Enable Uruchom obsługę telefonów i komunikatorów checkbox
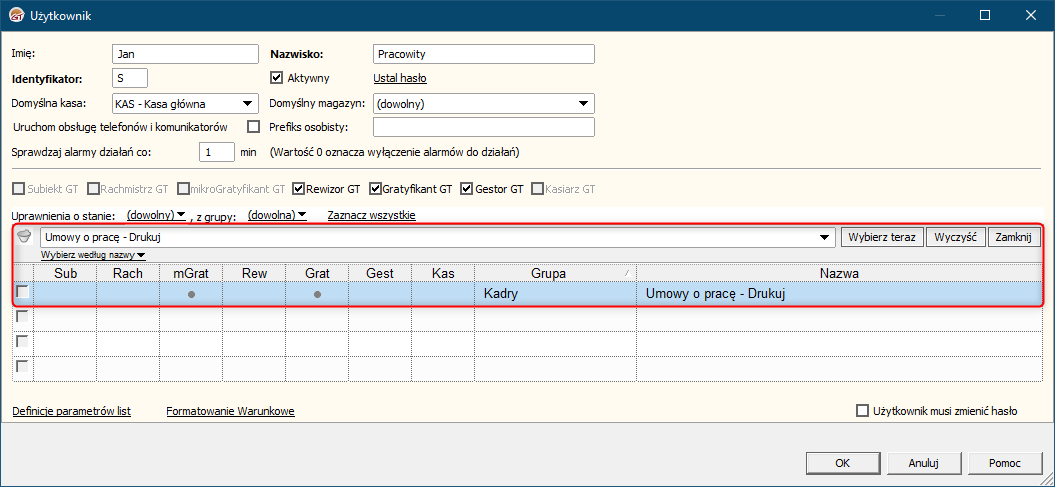 (x=254, y=126)
